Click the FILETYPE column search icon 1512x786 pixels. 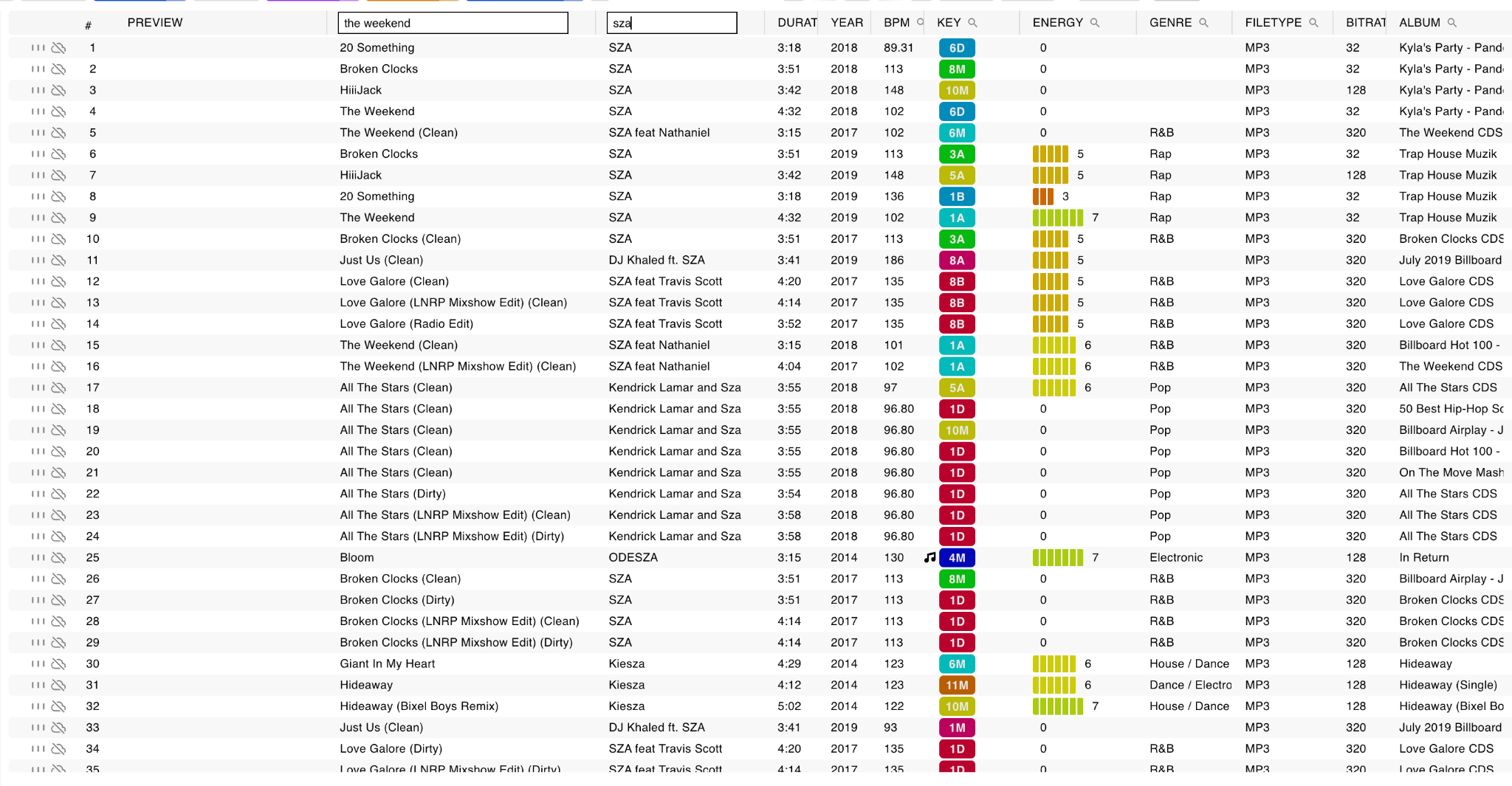pos(1313,23)
